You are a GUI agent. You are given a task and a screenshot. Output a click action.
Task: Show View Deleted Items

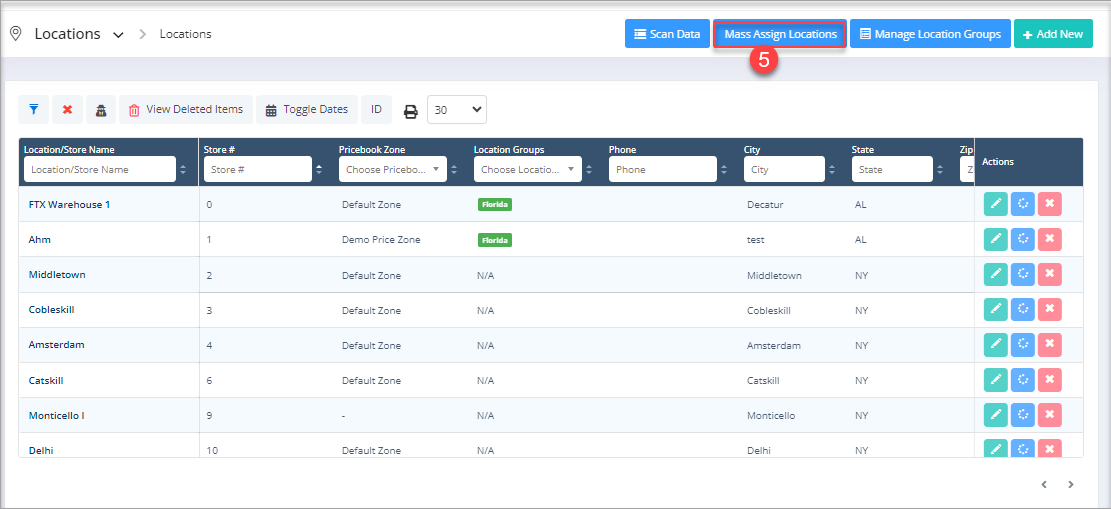click(185, 109)
